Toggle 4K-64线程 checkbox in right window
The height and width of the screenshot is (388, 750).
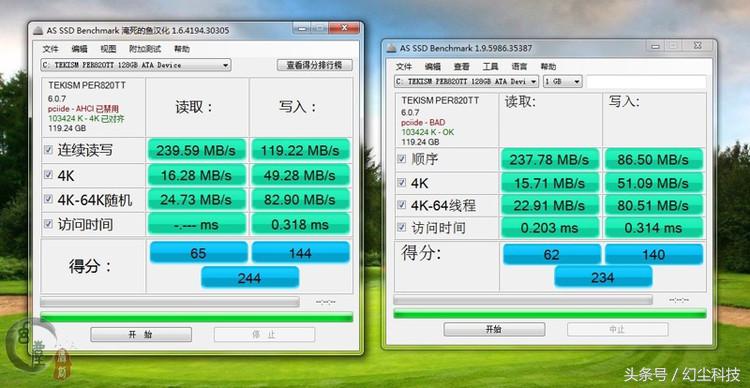401,205
